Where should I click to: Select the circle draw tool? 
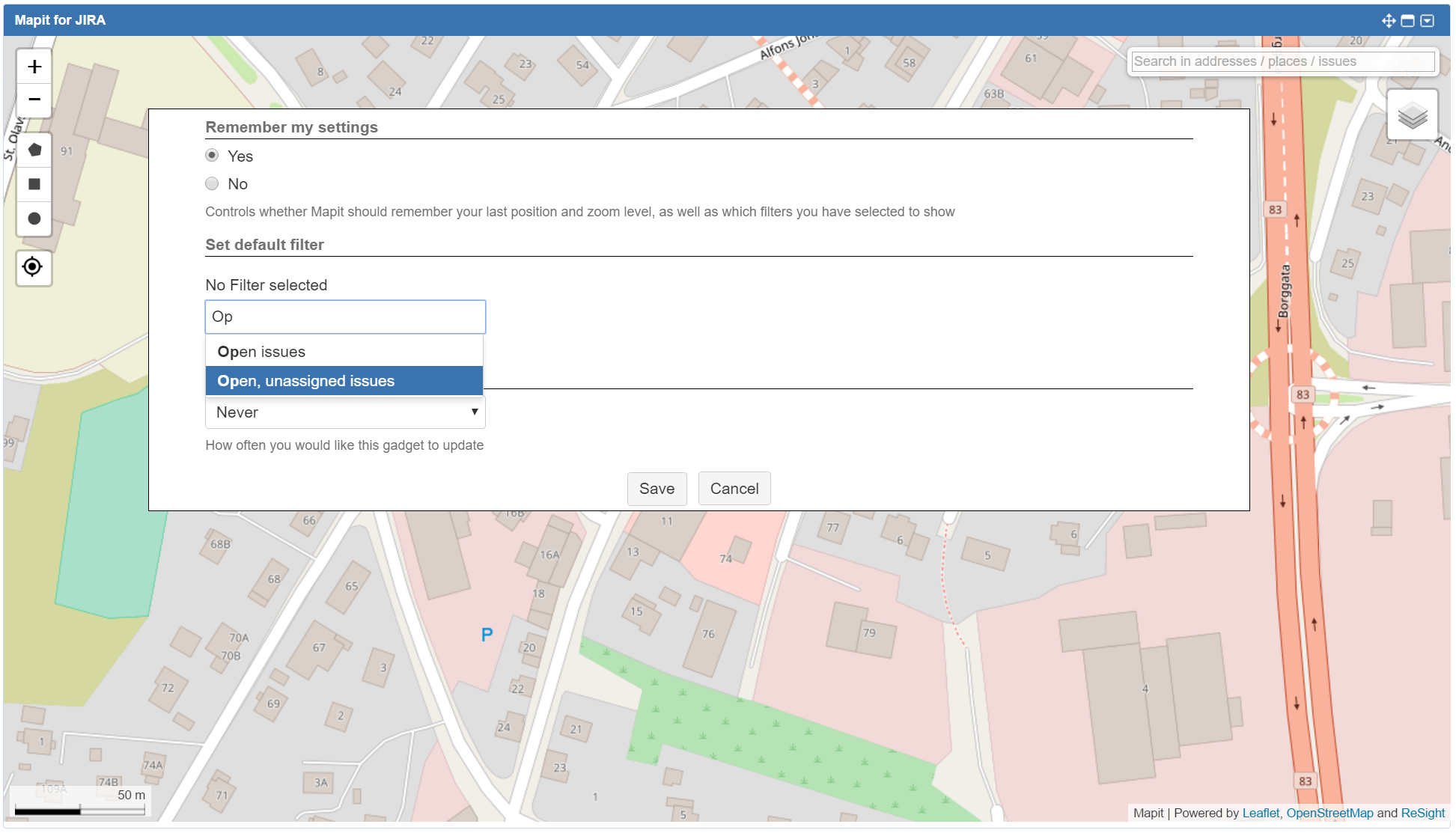point(34,219)
